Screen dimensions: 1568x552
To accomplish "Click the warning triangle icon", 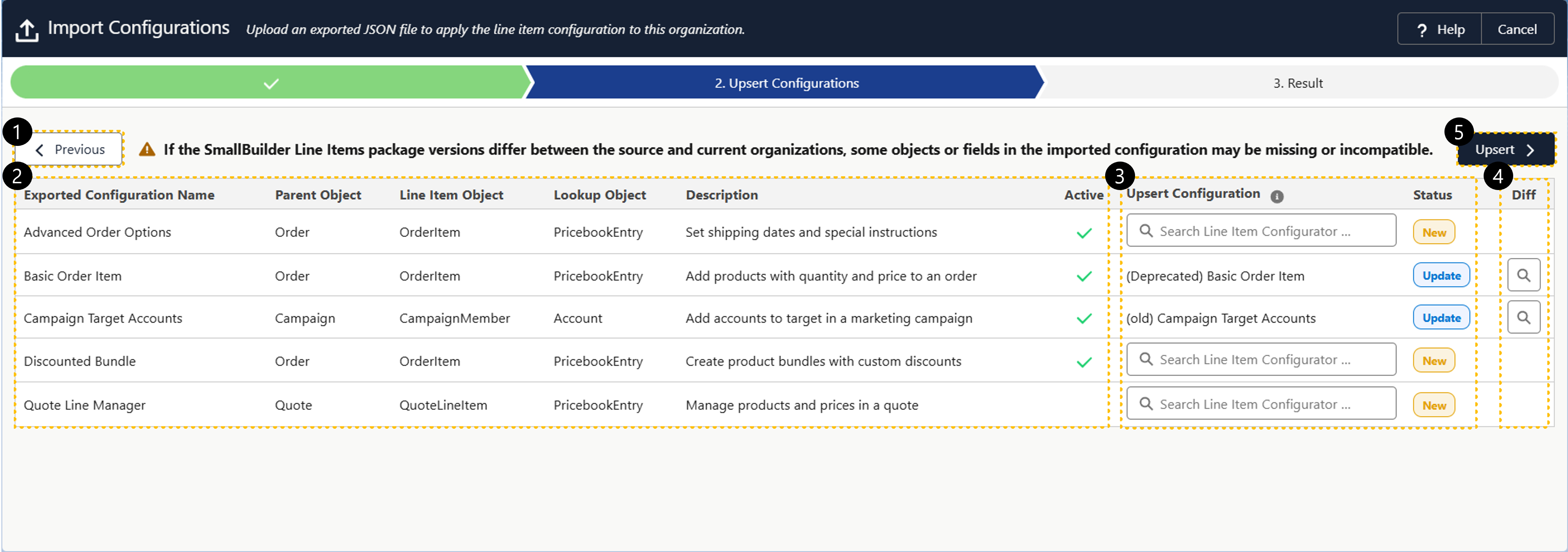I will tap(147, 150).
